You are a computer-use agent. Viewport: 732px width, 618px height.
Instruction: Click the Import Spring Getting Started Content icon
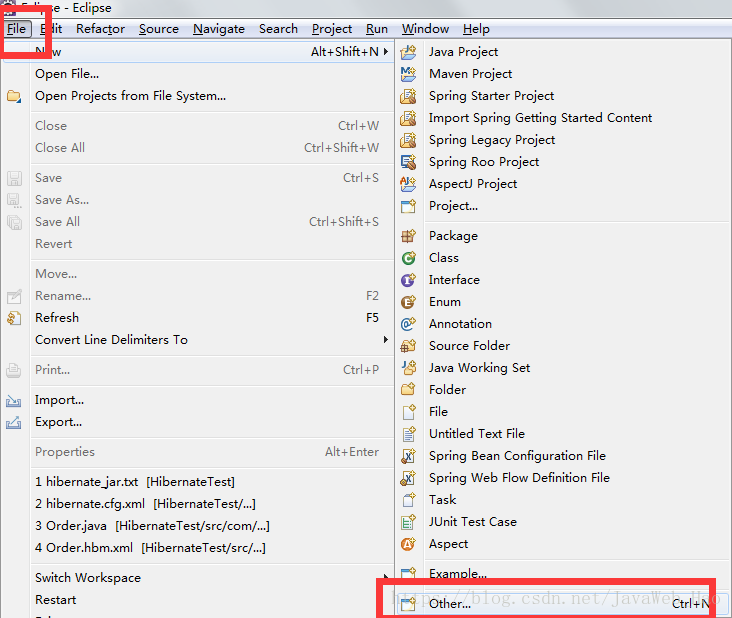(x=408, y=118)
